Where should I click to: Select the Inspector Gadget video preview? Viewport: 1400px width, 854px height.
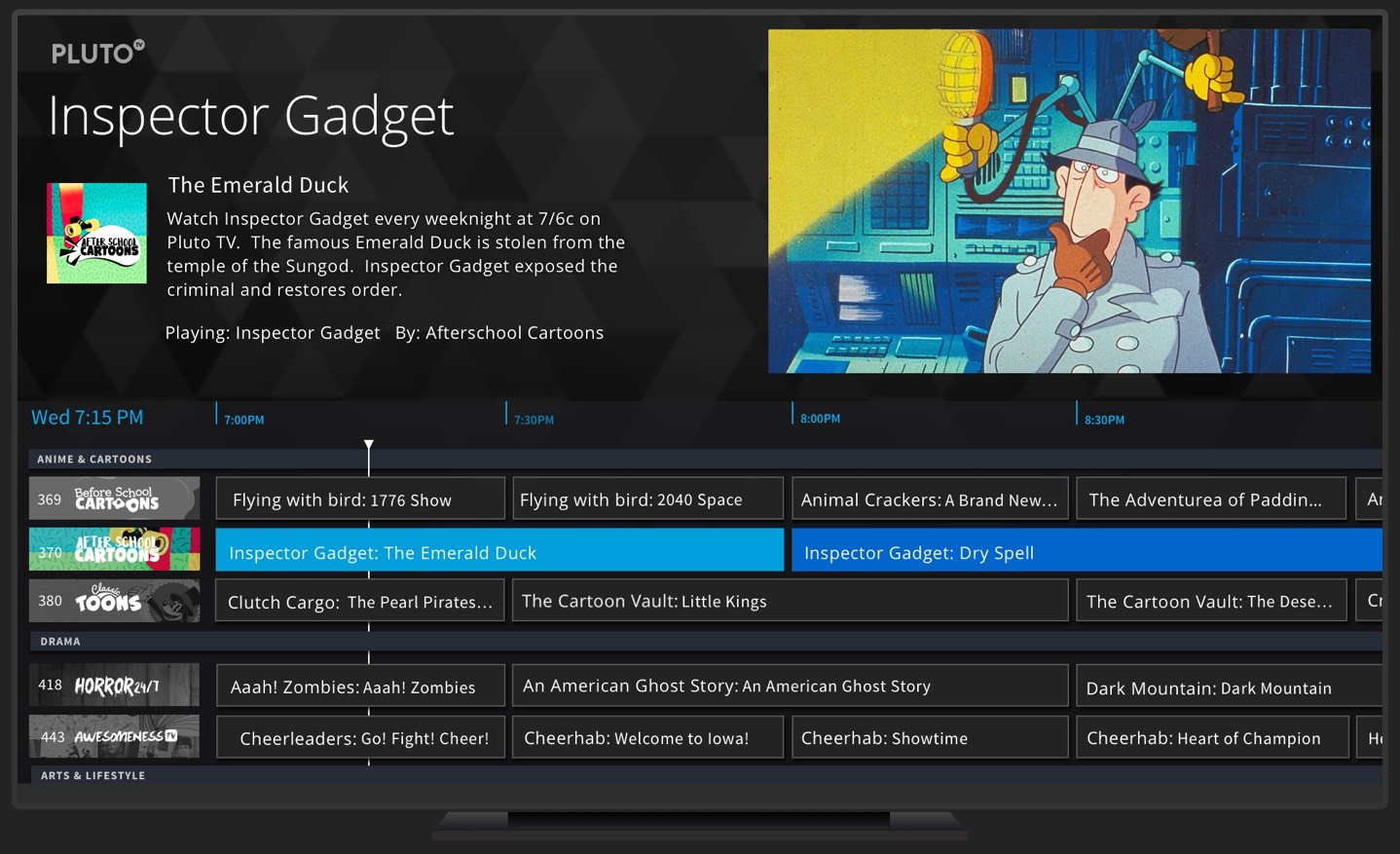point(1069,201)
